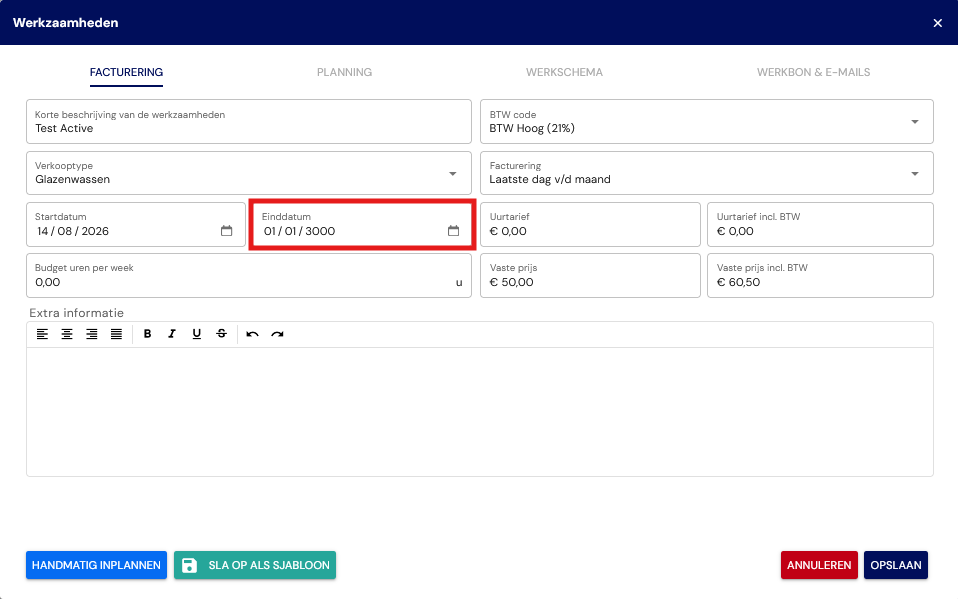Click into the Vaste prijs field
Image resolution: width=958 pixels, height=599 pixels.
click(x=590, y=276)
